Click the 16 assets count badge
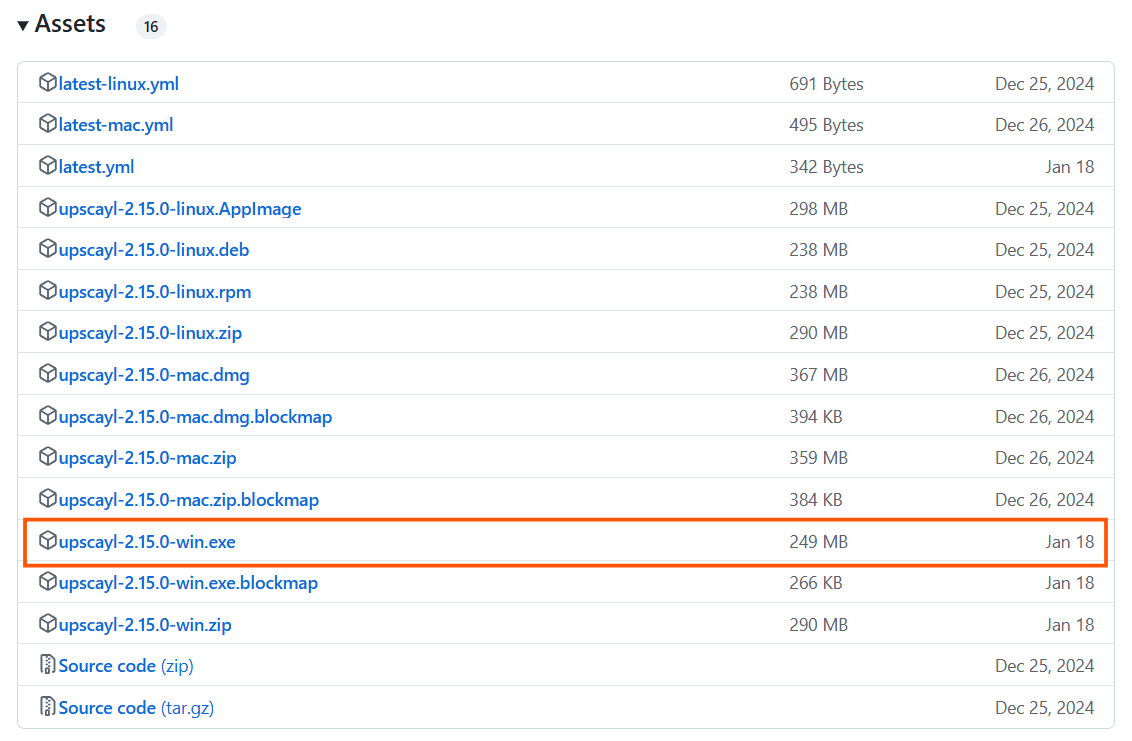The image size is (1132, 741). [x=151, y=27]
